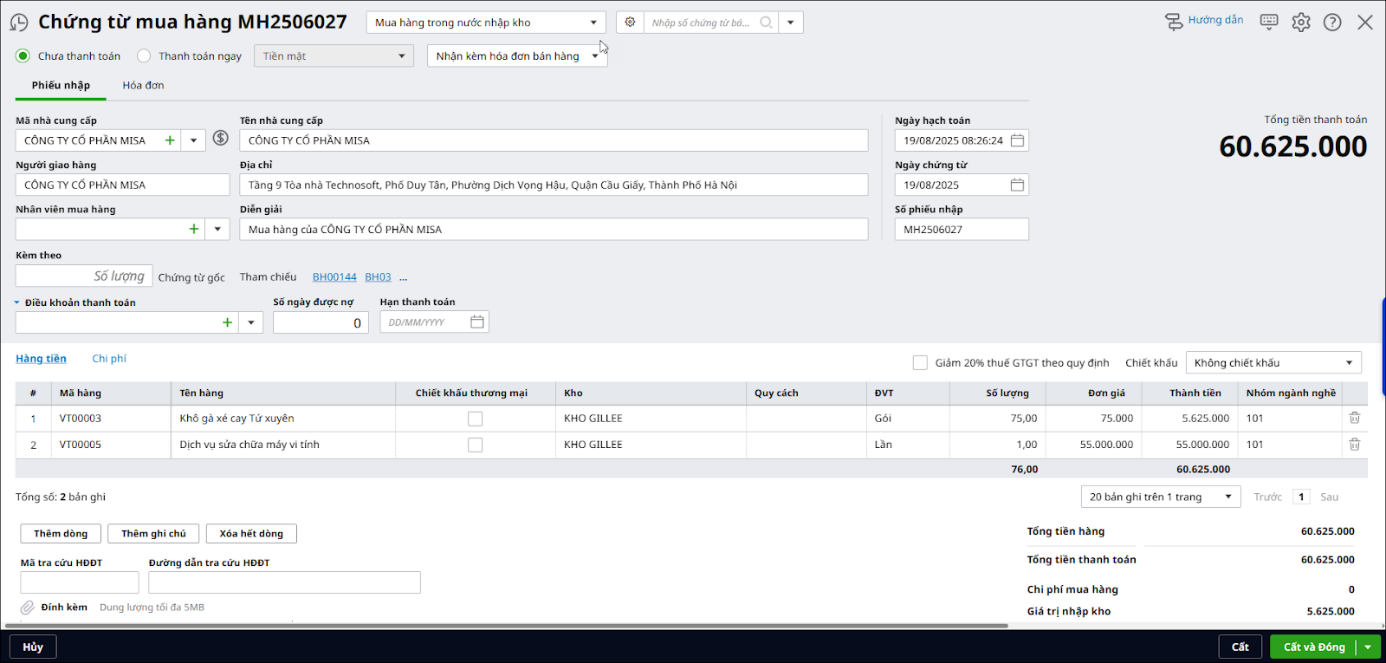
Task: Click Địa chỉ address field
Action: (x=554, y=185)
